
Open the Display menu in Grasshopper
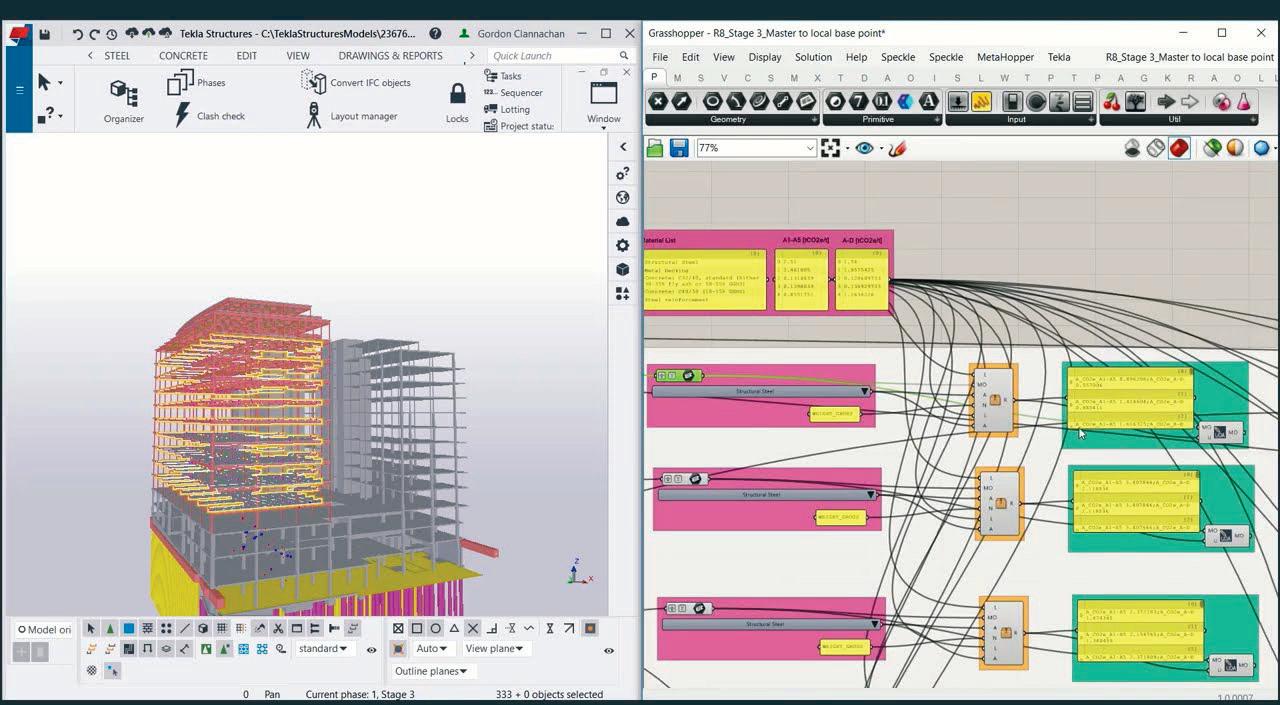765,57
